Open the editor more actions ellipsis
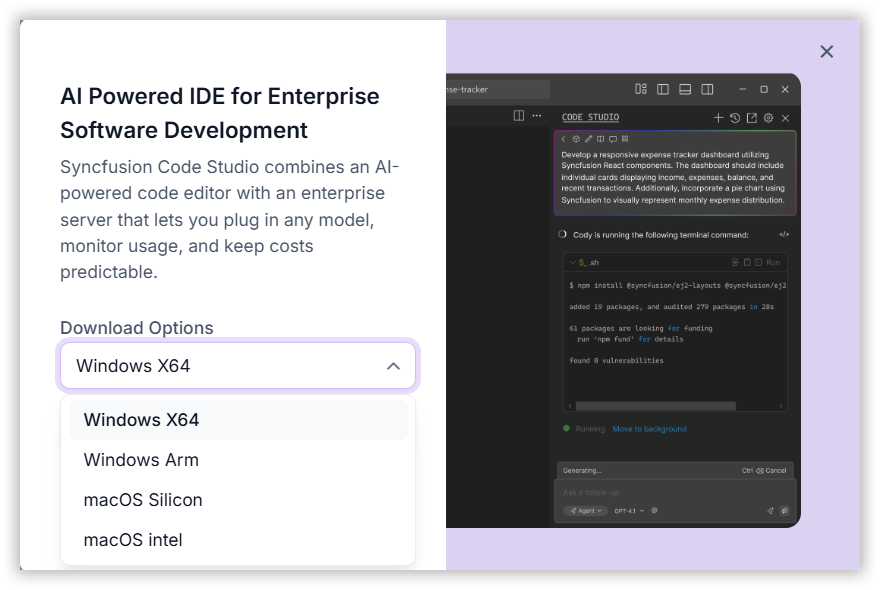Image resolution: width=880 pixels, height=590 pixels. click(537, 116)
